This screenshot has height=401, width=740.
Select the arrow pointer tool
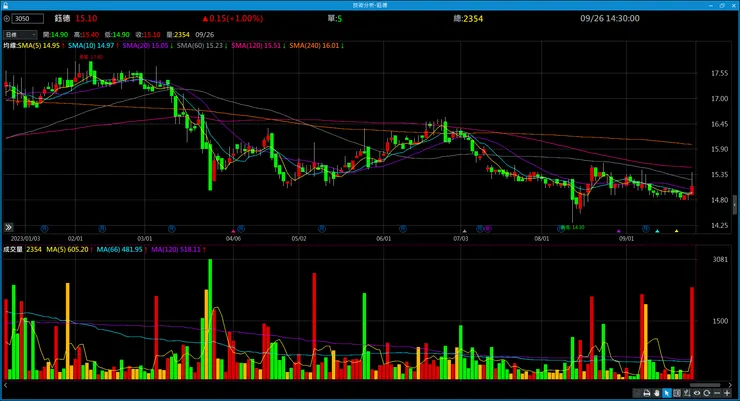(x=667, y=393)
